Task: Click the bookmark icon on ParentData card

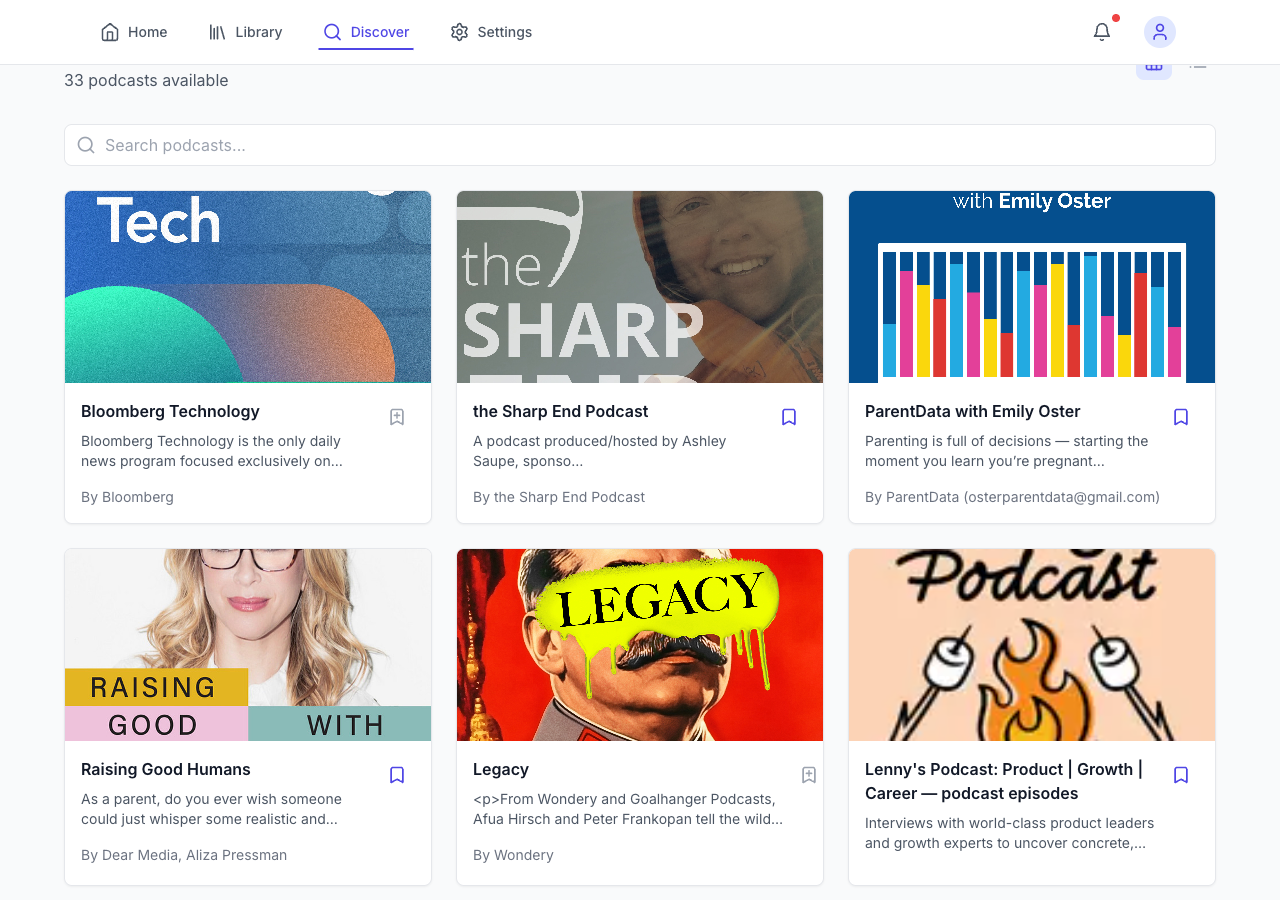Action: [1181, 416]
